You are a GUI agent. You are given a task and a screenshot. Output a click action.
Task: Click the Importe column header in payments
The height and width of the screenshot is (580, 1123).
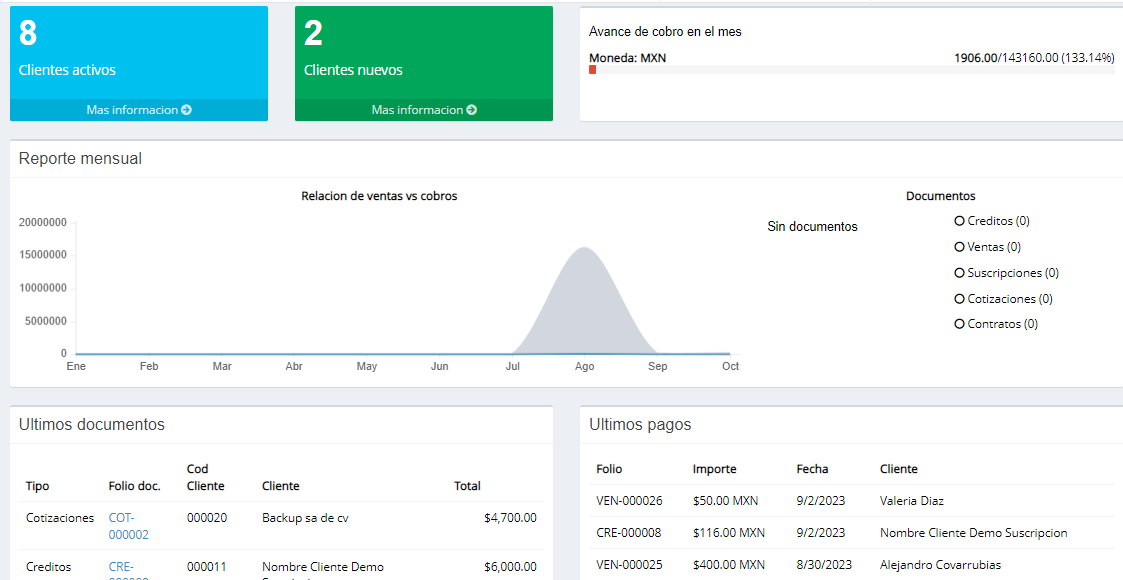(714, 469)
